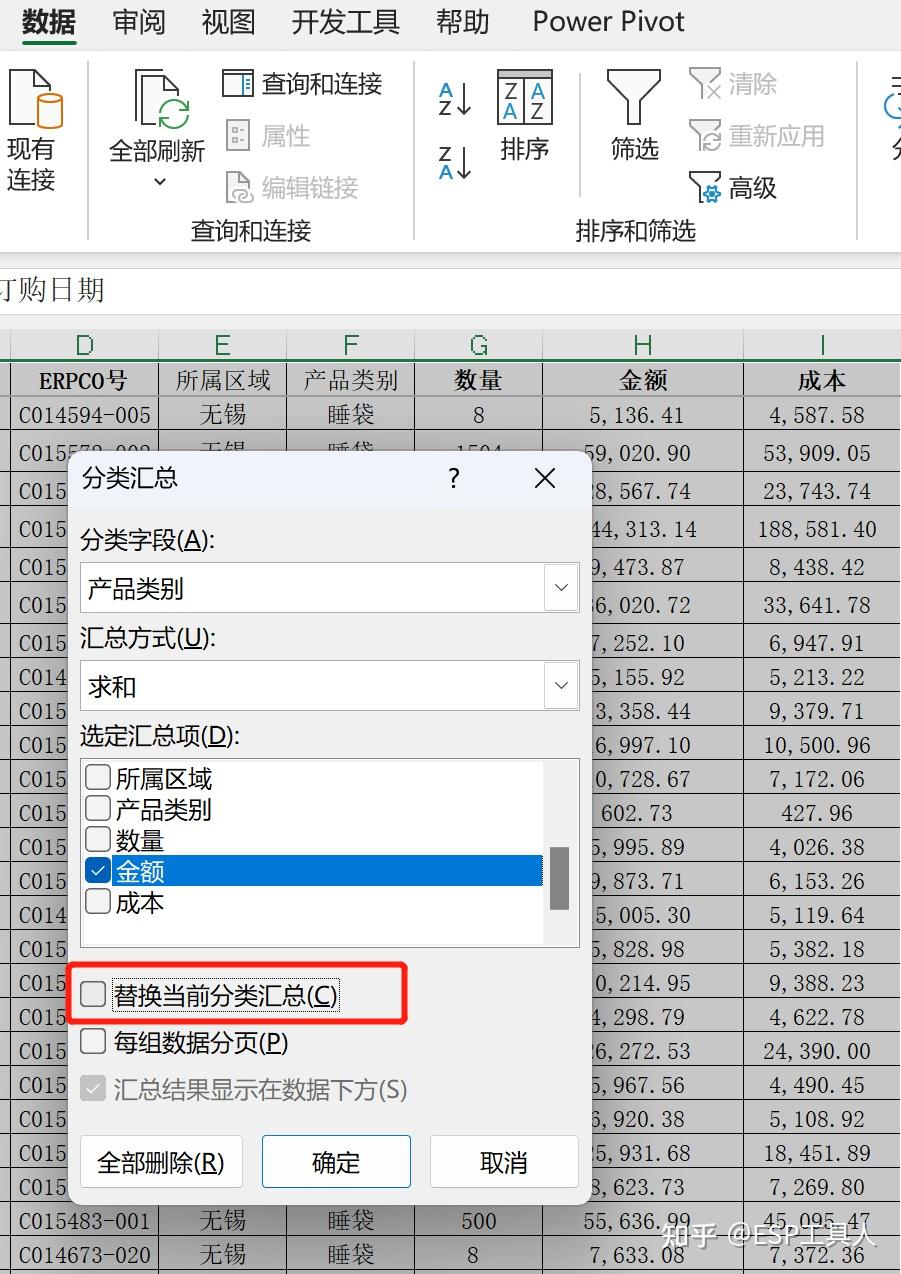Select cell C014594-005
This screenshot has height=1274, width=901.
click(x=84, y=414)
